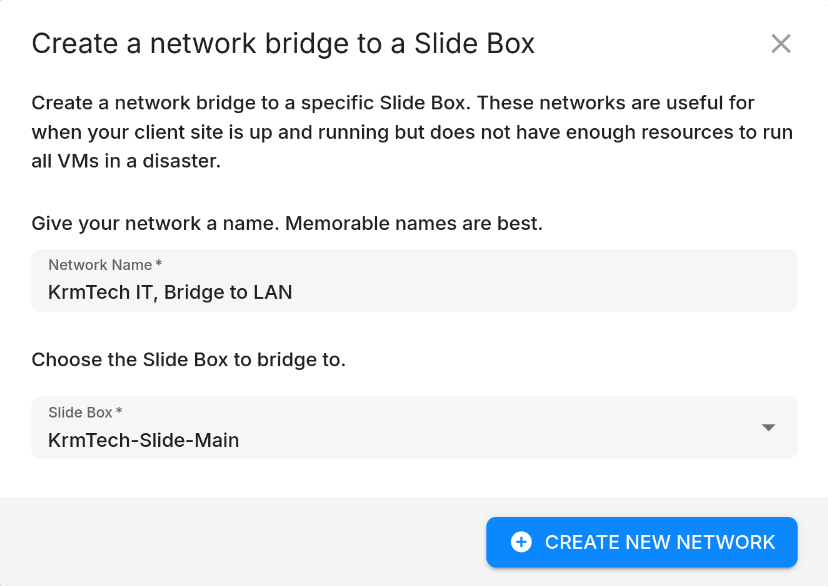Select the KrmTech-Slide-Main dropdown value
This screenshot has width=828, height=586.
(x=144, y=440)
